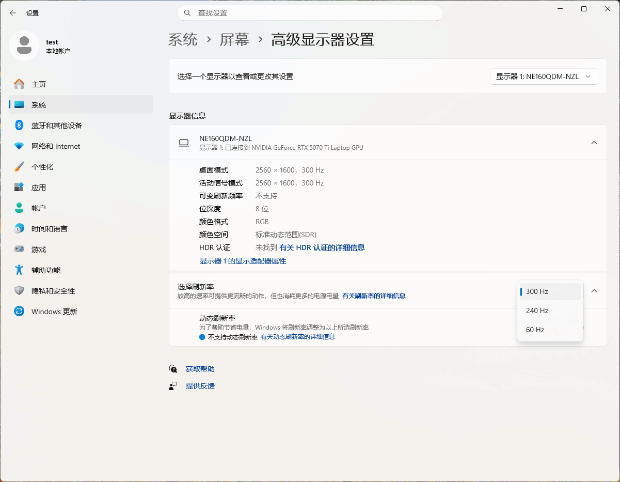Click the test local account name

point(52,42)
